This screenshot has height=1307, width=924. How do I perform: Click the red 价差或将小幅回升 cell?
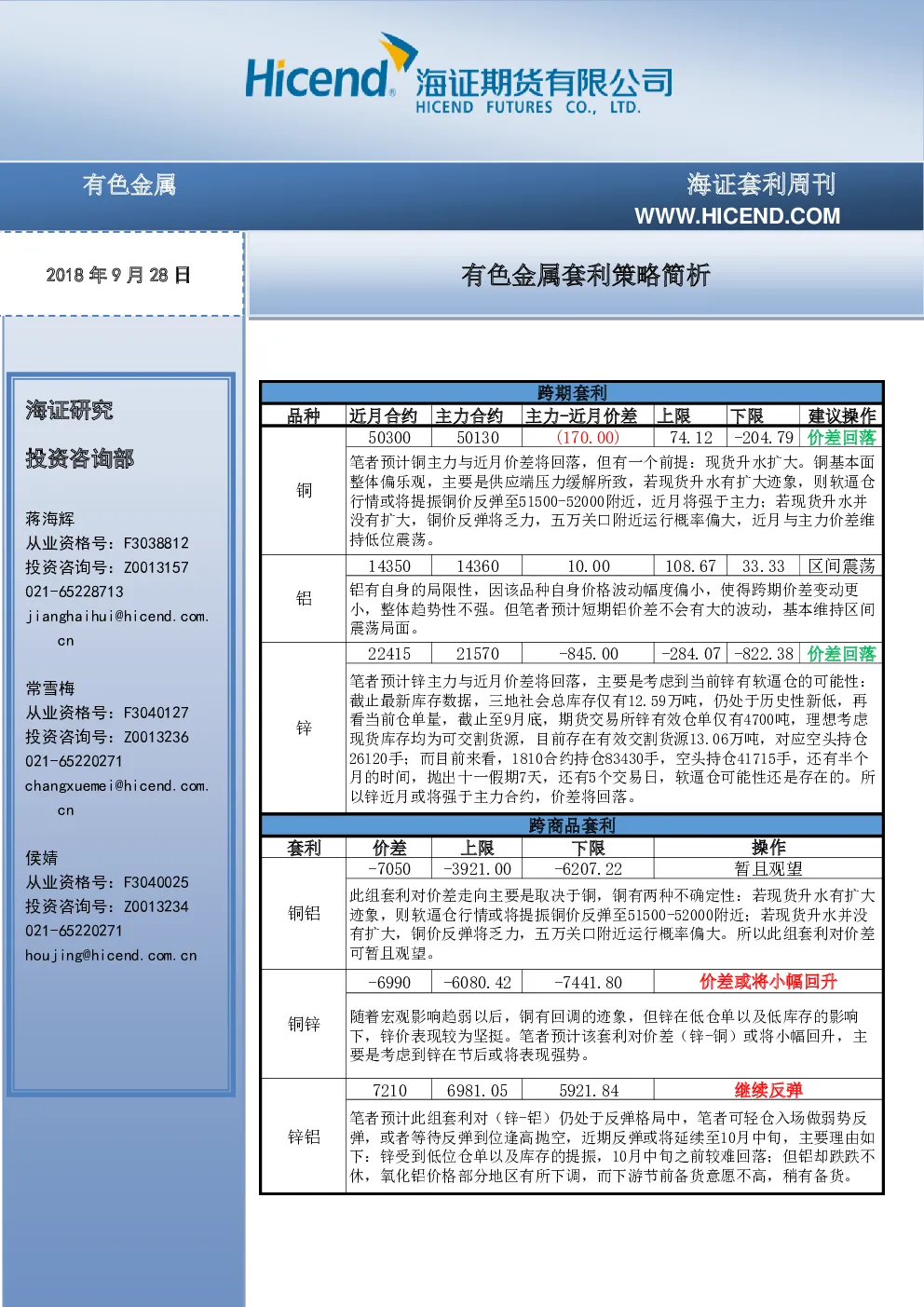click(768, 982)
